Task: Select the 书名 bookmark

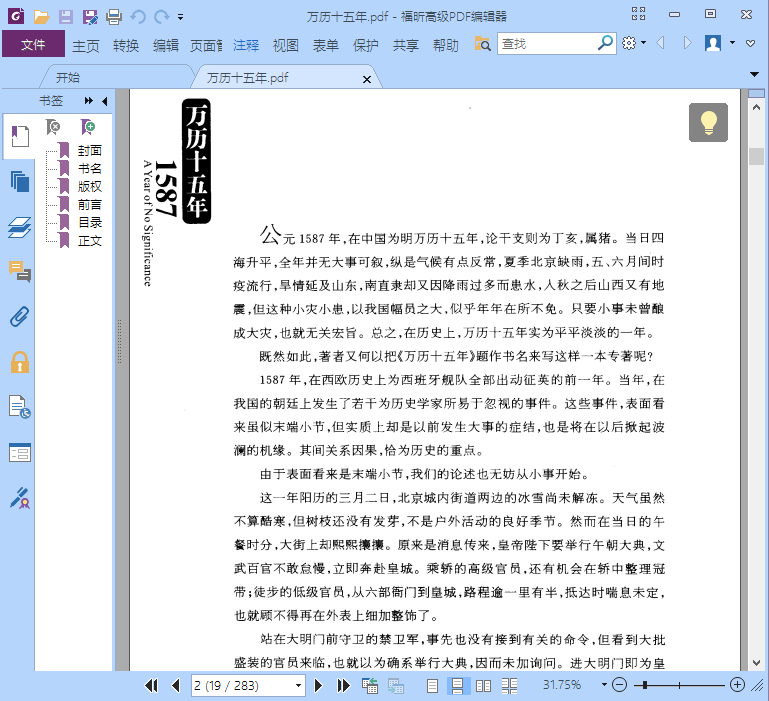Action: click(x=90, y=169)
